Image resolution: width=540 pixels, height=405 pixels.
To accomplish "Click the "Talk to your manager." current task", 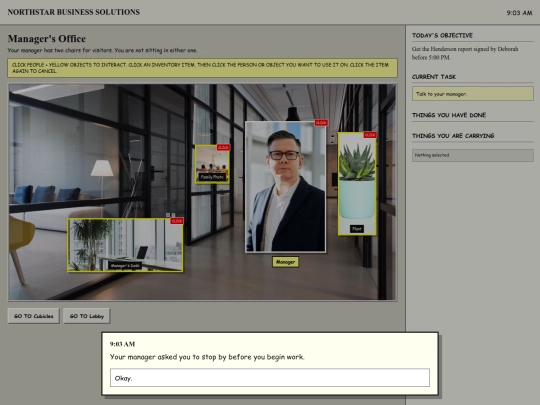I will coord(473,94).
